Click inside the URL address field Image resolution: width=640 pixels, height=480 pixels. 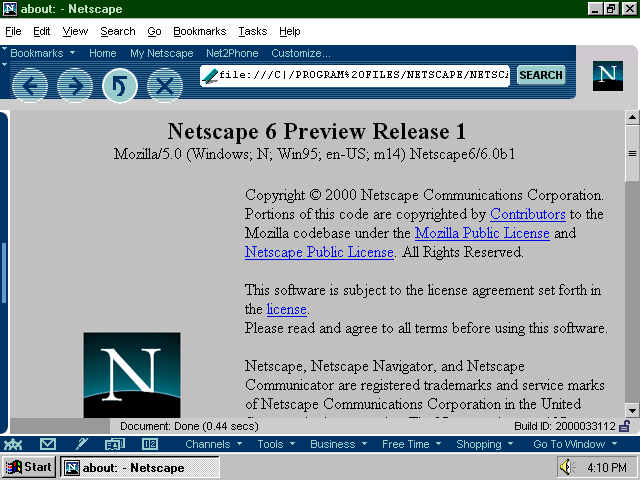click(360, 75)
